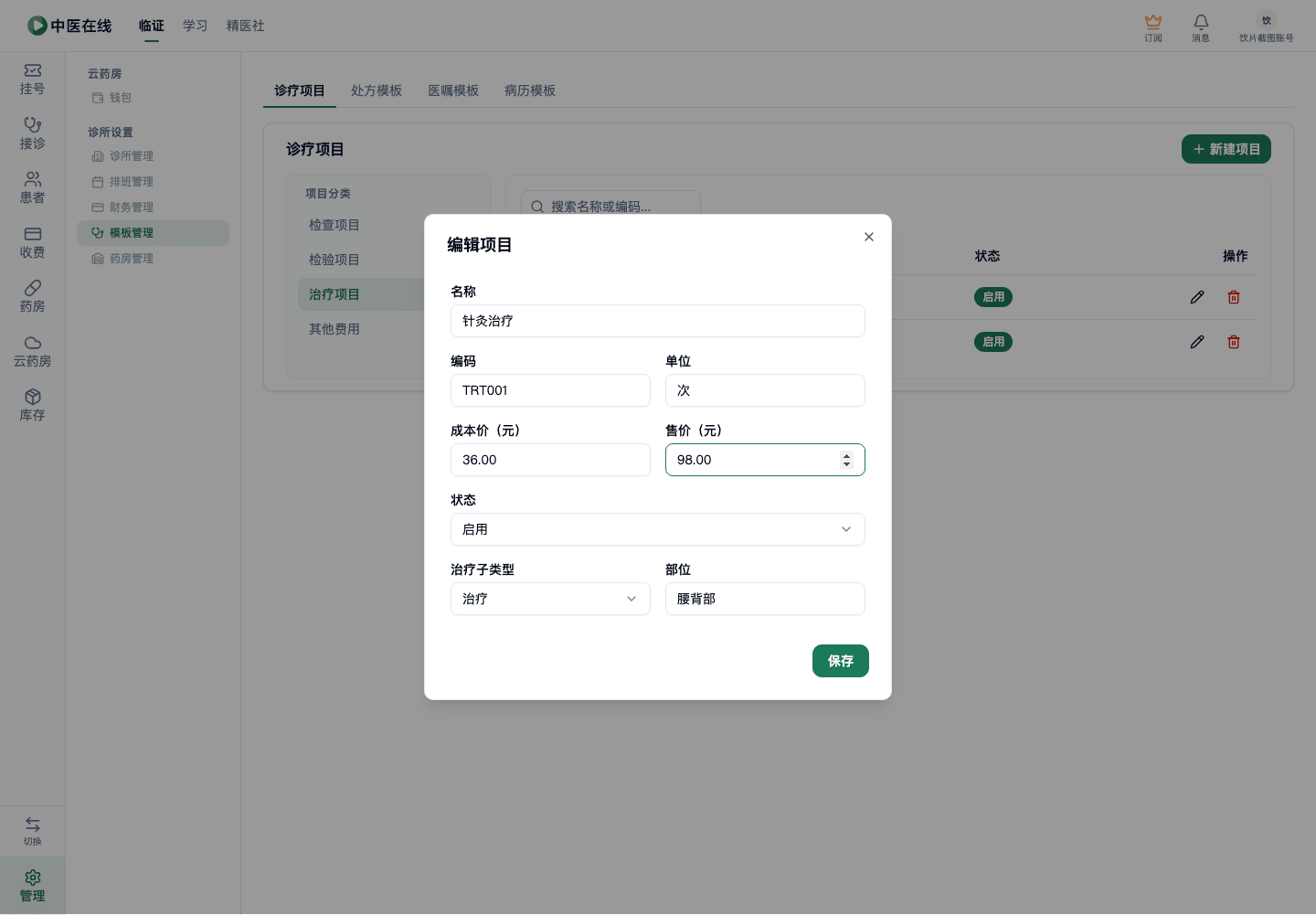The image size is (1316, 915).
Task: Click the 名称 field with 针灸治疗
Action: tap(658, 321)
